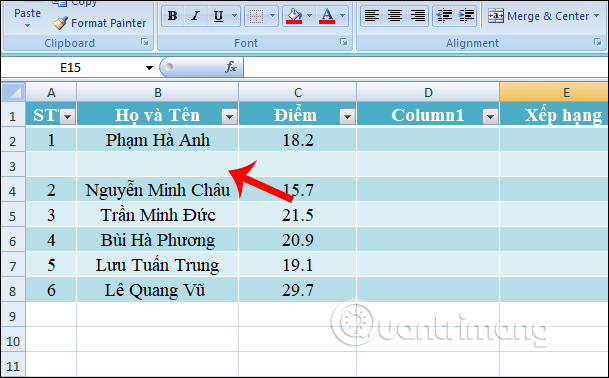Open Họ và Tên filter dropdown
Viewport: 609px width, 378px height.
229,116
